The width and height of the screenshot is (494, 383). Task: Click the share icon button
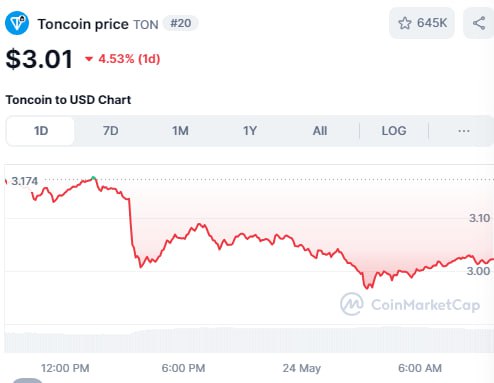[x=479, y=23]
